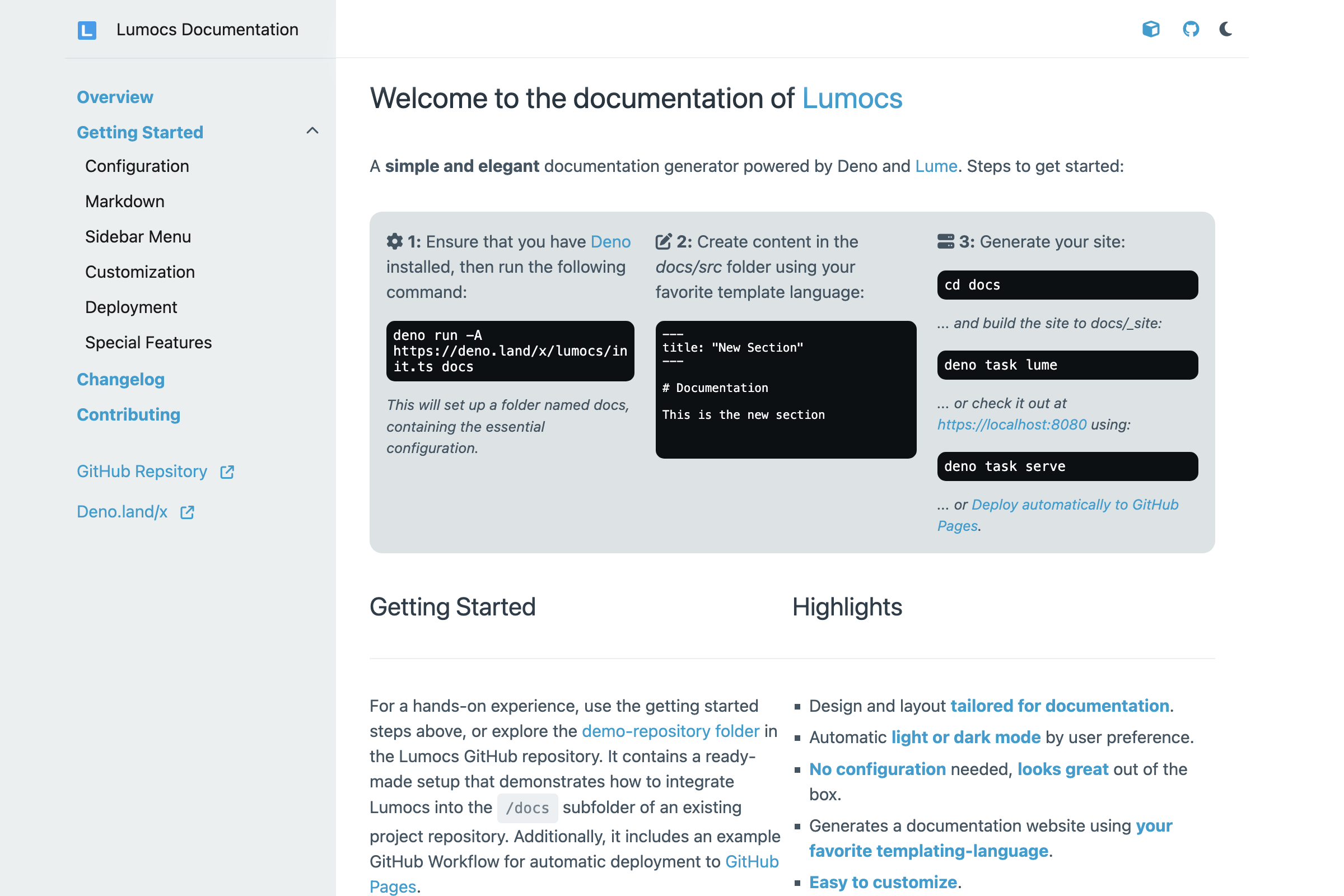Screen dimensions: 1344x896
Task: Click the edit pencil icon in step 2
Action: (663, 242)
